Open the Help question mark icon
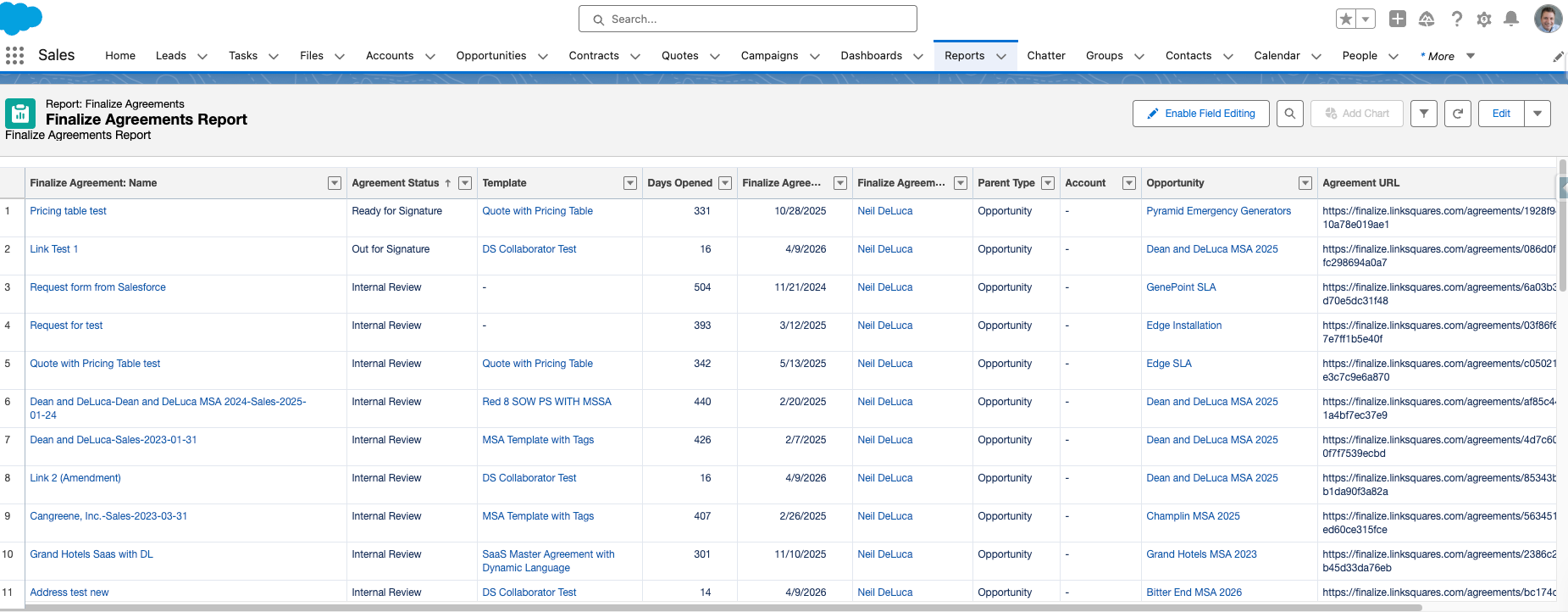Screen dimensions: 1568x612 click(x=1456, y=19)
